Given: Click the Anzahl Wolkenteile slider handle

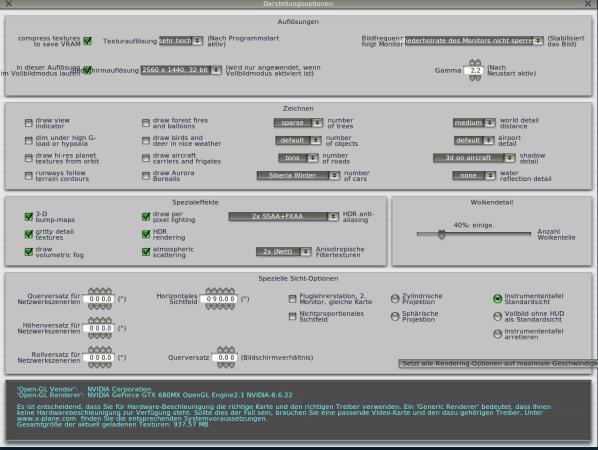Looking at the screenshot, I should coord(442,234).
